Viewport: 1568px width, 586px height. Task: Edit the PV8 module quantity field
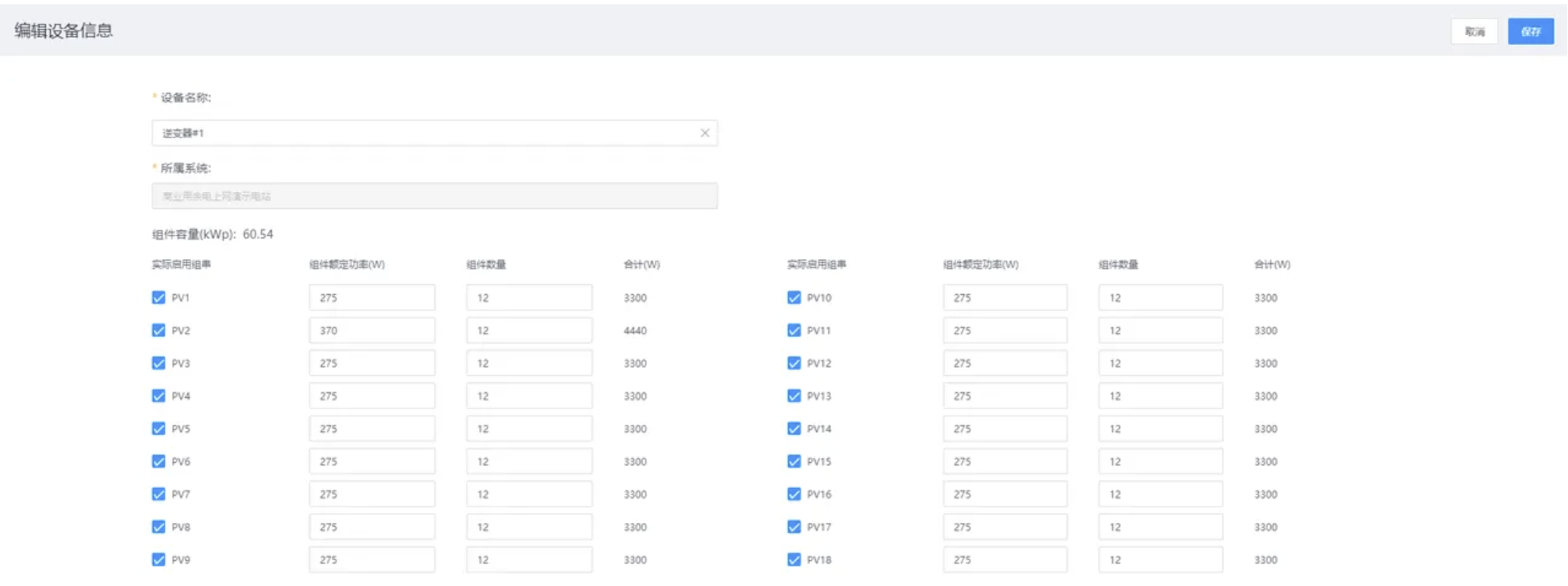[x=529, y=527]
